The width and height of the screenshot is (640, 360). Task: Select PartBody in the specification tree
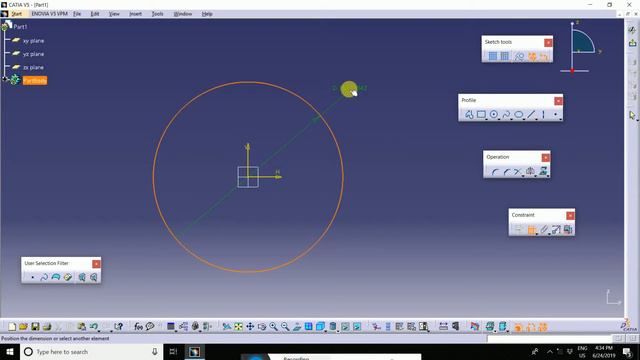[35, 81]
